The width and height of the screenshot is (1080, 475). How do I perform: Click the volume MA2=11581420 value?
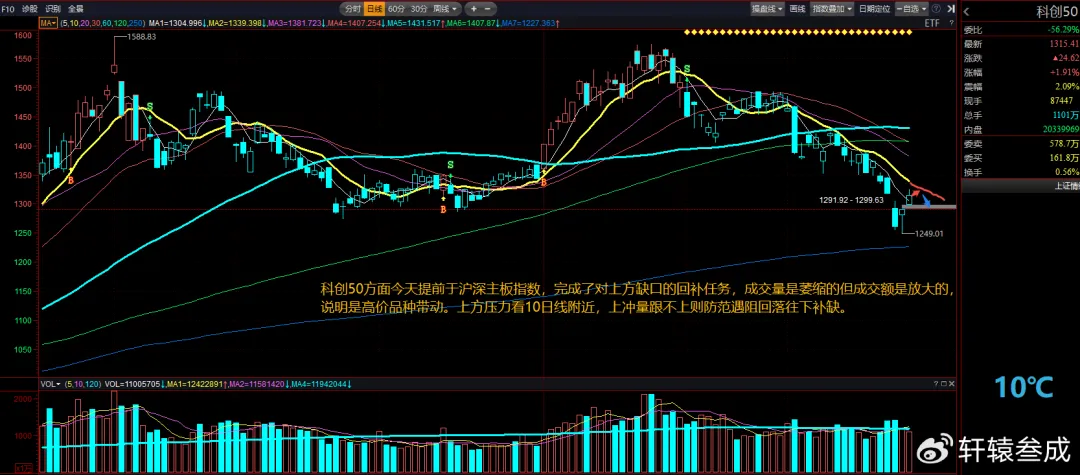pos(258,383)
